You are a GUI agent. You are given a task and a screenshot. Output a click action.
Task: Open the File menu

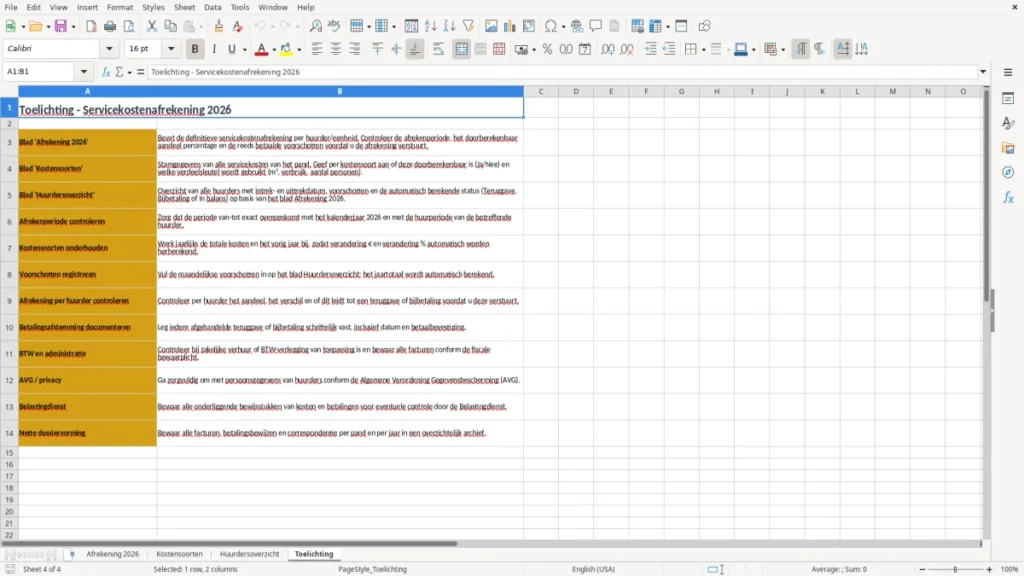(11, 7)
